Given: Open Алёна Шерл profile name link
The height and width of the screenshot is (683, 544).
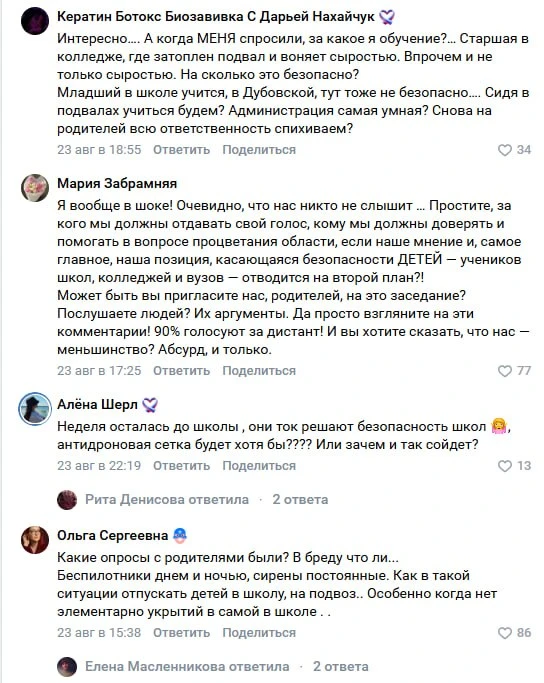Looking at the screenshot, I should click(x=97, y=404).
